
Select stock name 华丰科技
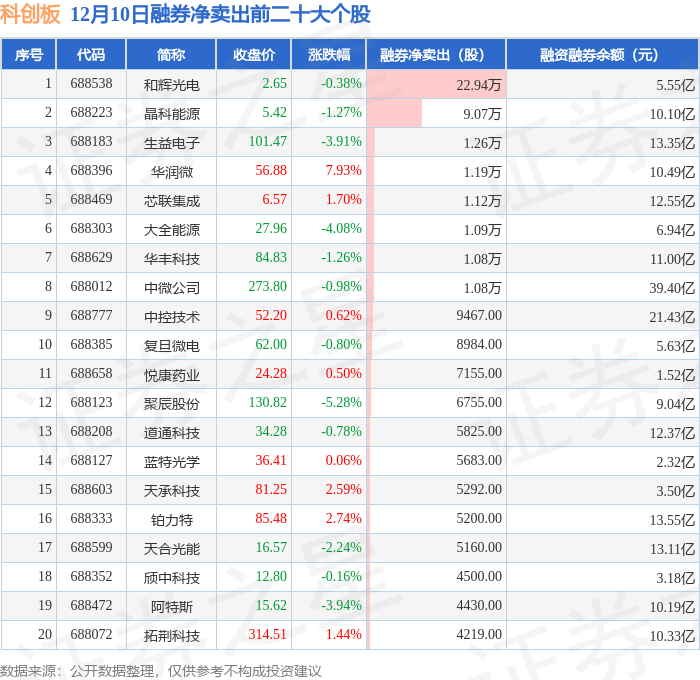pyautogui.click(x=171, y=259)
